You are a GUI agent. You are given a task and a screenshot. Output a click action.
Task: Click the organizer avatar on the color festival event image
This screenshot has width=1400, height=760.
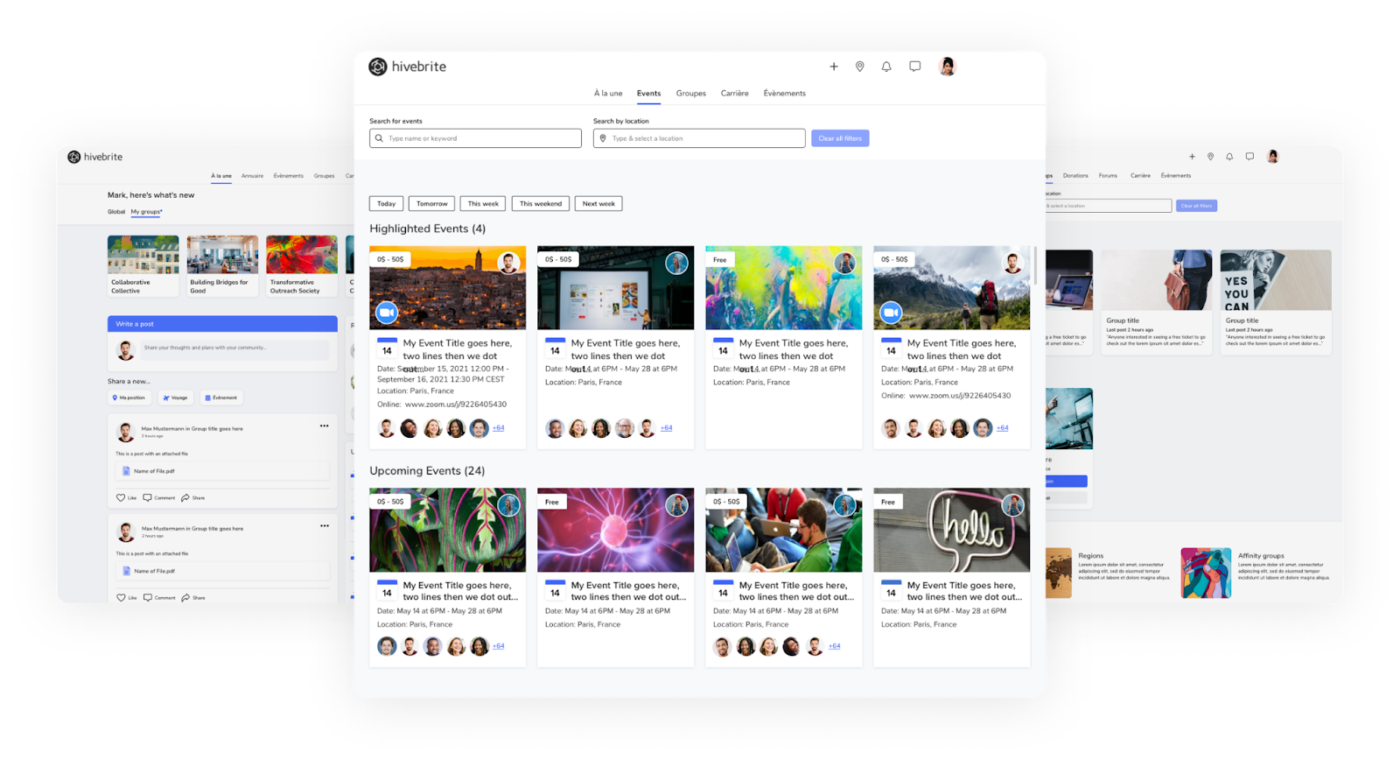click(845, 263)
